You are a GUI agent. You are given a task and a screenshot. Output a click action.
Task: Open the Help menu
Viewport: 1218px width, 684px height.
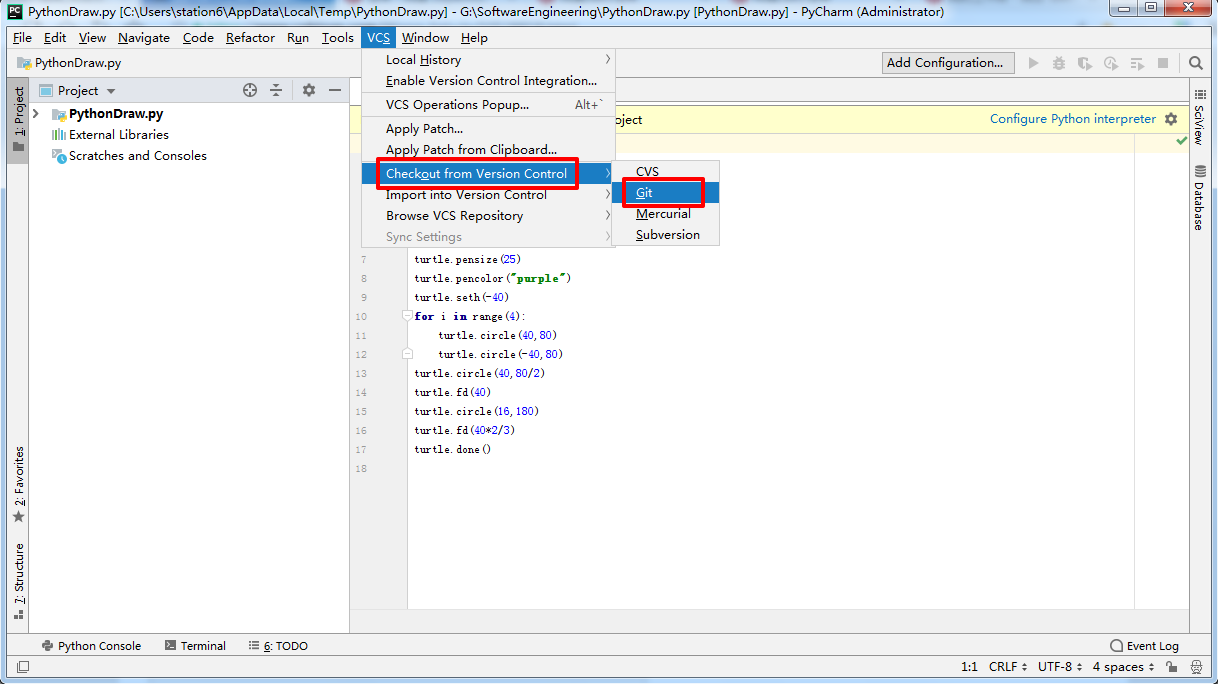tap(474, 38)
